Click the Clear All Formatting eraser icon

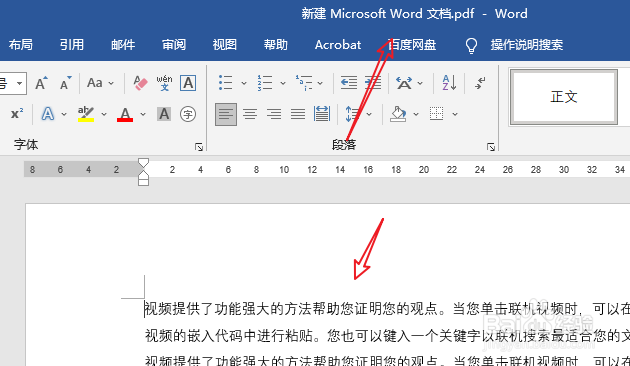point(140,83)
